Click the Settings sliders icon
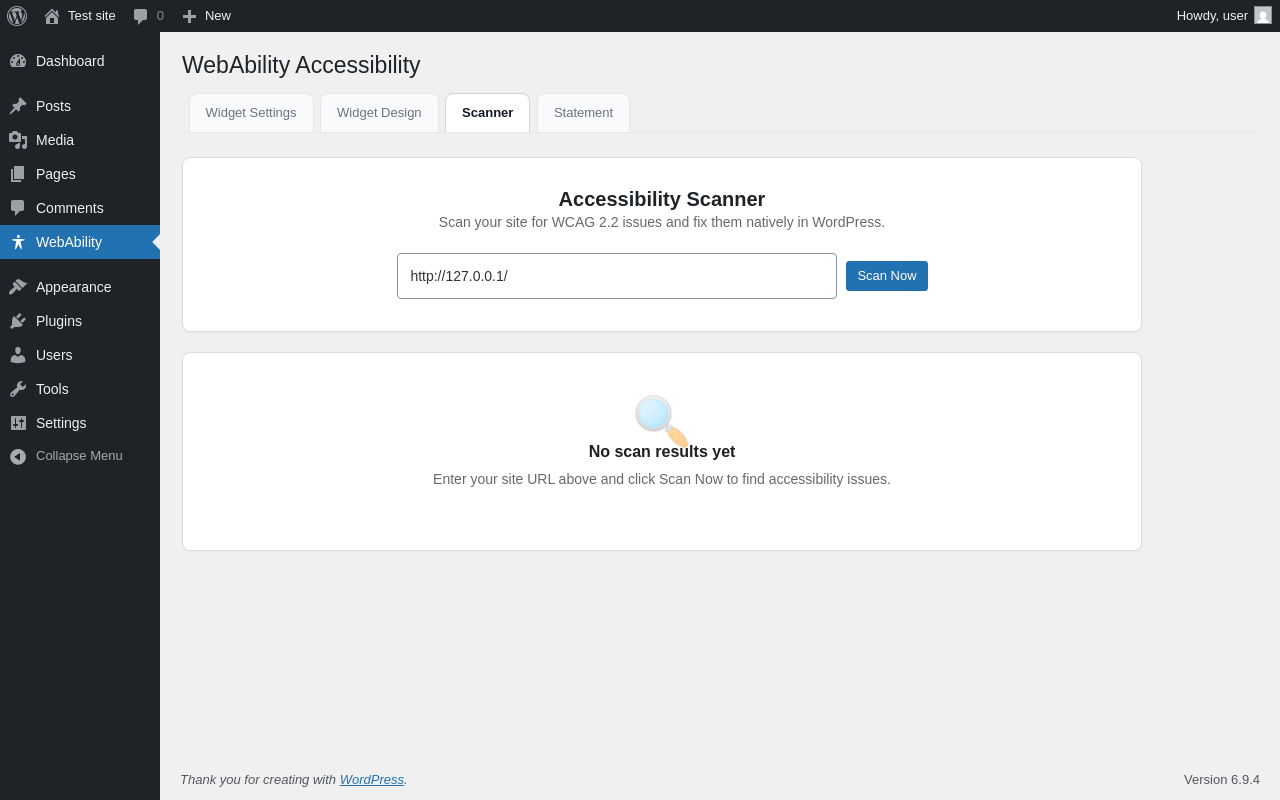The image size is (1280, 800). coord(18,423)
